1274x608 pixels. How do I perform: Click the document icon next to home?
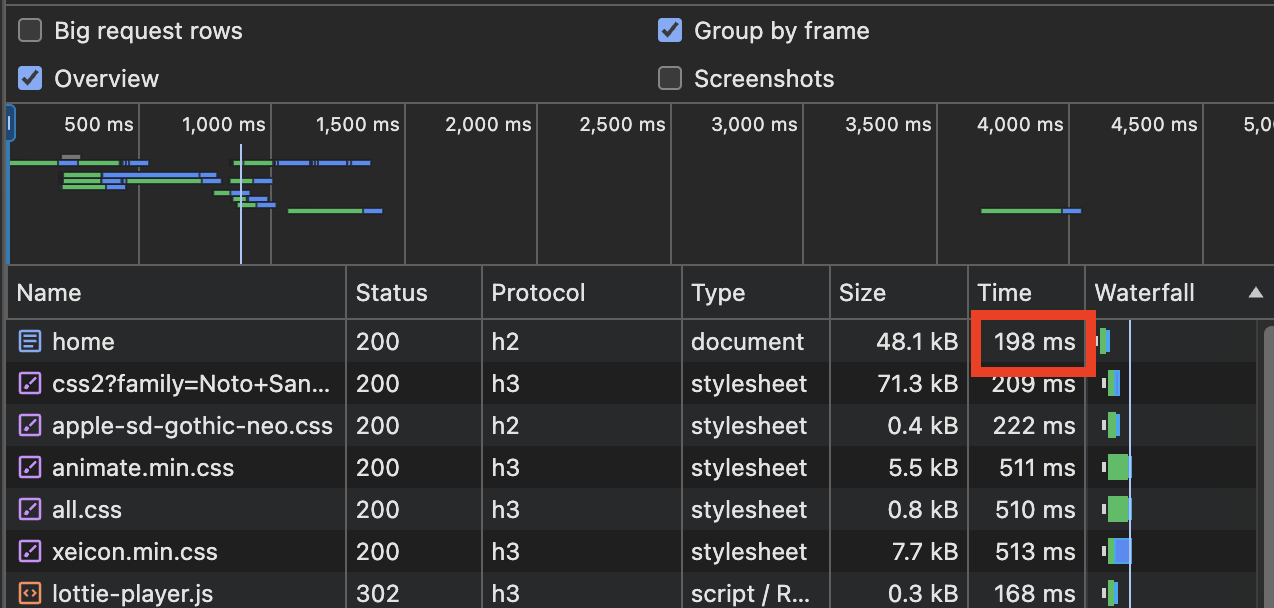[30, 342]
